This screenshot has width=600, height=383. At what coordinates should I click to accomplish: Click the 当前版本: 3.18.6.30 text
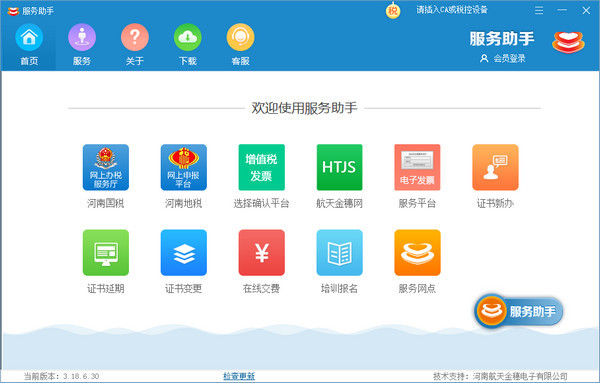61,376
